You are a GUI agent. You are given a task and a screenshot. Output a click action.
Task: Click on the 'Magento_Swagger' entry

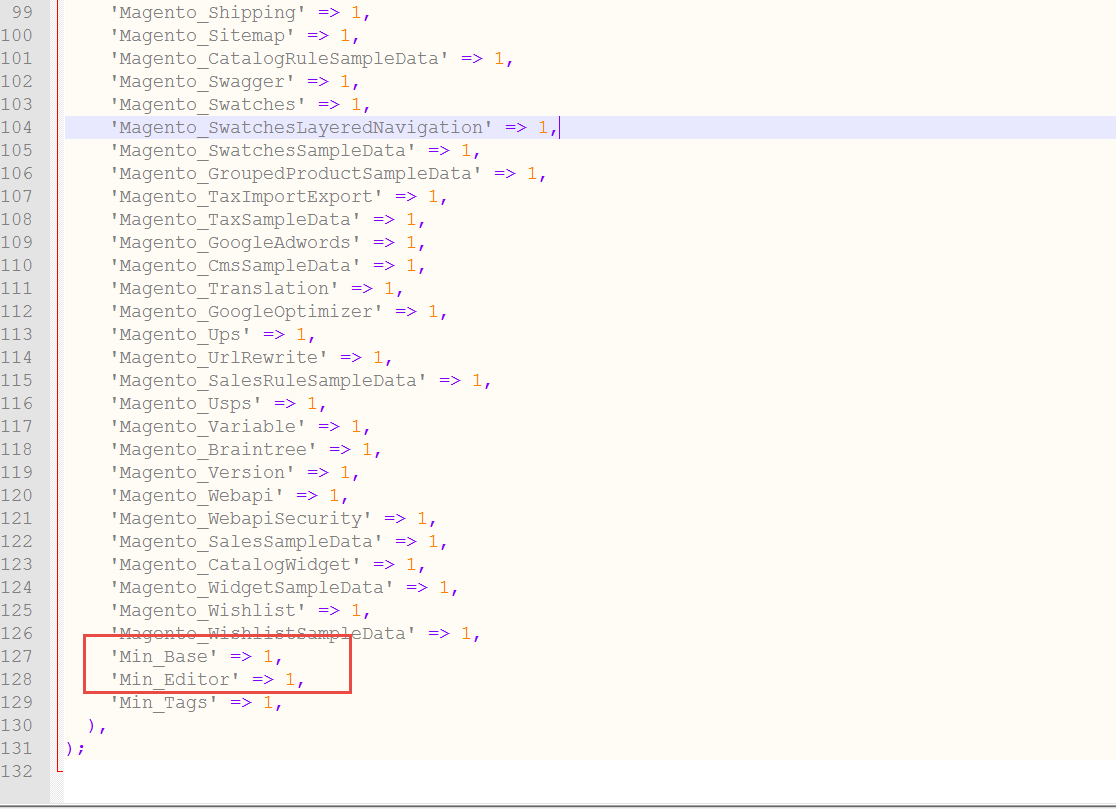click(235, 82)
